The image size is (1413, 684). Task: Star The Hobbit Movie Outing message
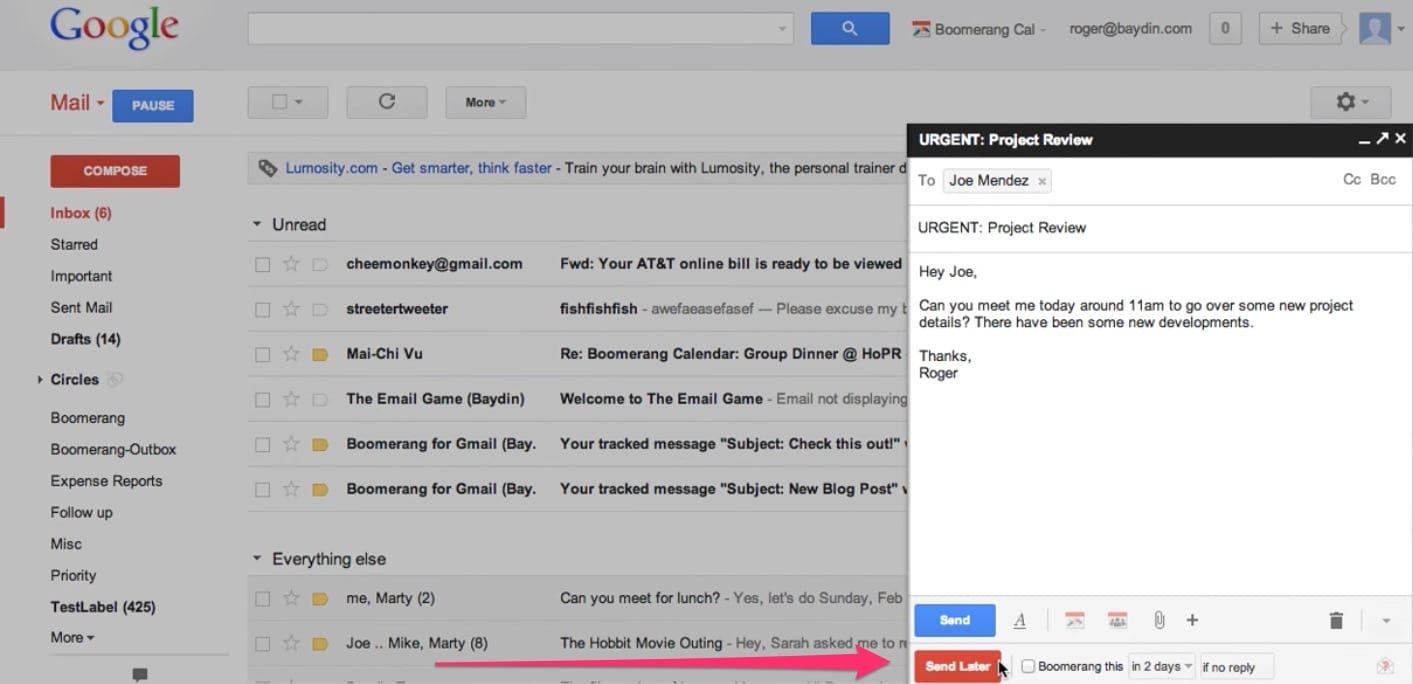point(291,644)
